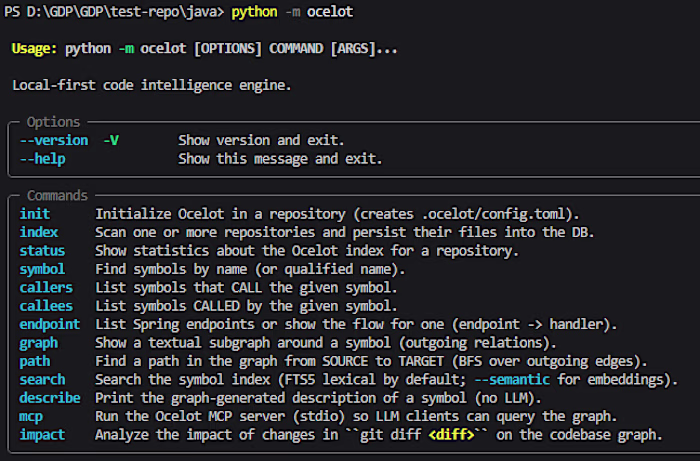Click 'Show version and exit.' description
The height and width of the screenshot is (461, 700).
coord(261,140)
